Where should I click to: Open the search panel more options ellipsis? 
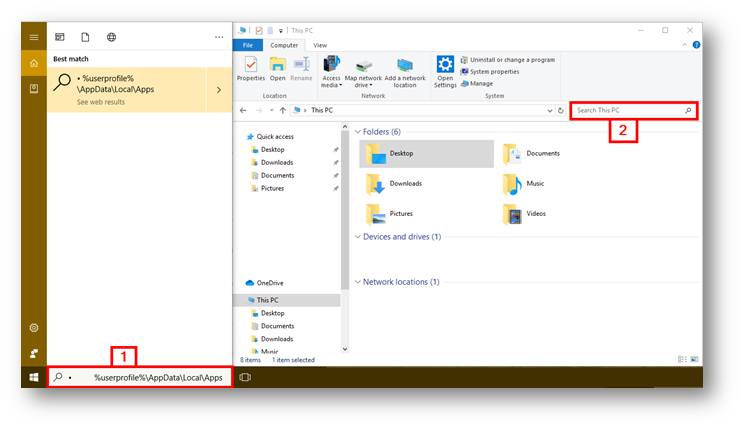pyautogui.click(x=219, y=37)
